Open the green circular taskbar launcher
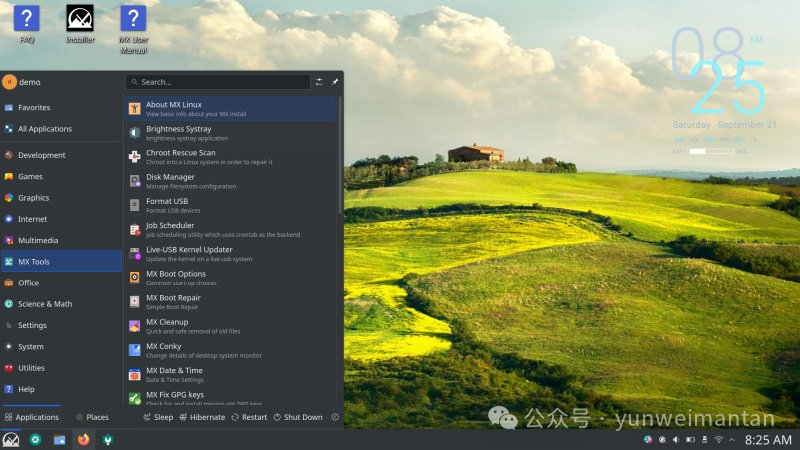Viewport: 800px width, 450px height. pyautogui.click(x=35, y=439)
